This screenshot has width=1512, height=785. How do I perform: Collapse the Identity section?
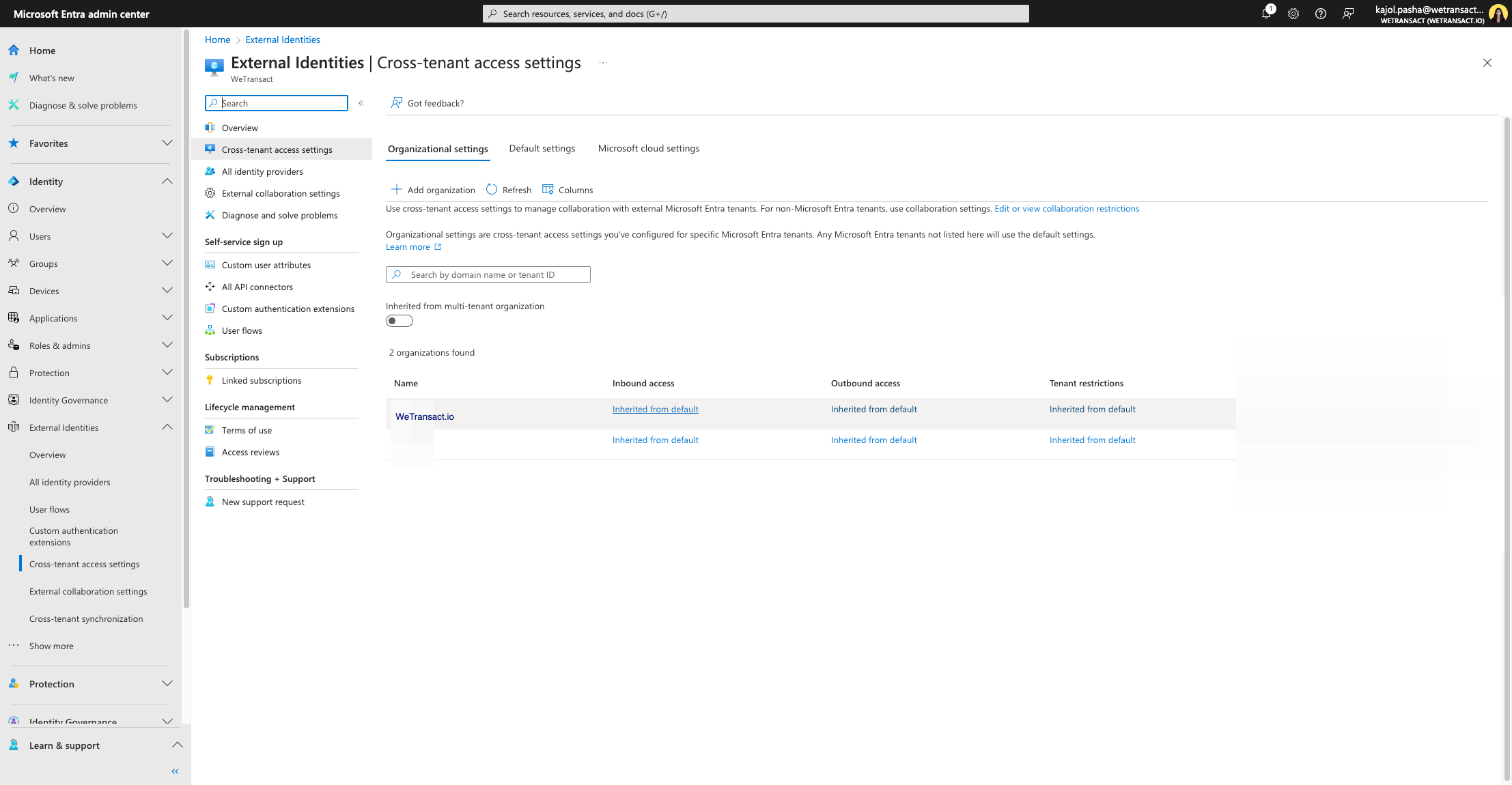[167, 182]
